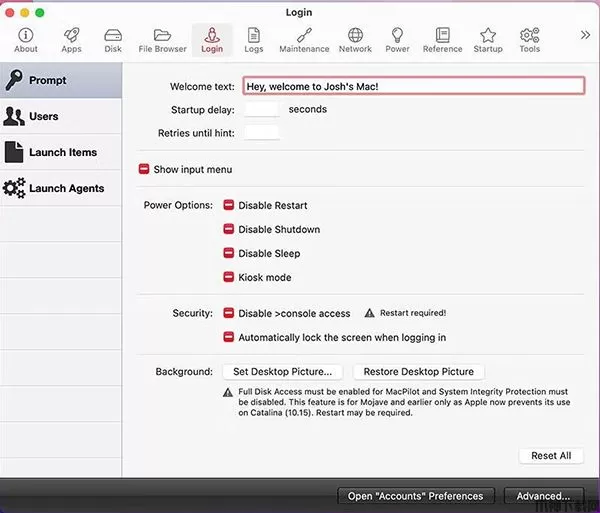
Task: Click the Startup delay seconds field
Action: (x=262, y=110)
